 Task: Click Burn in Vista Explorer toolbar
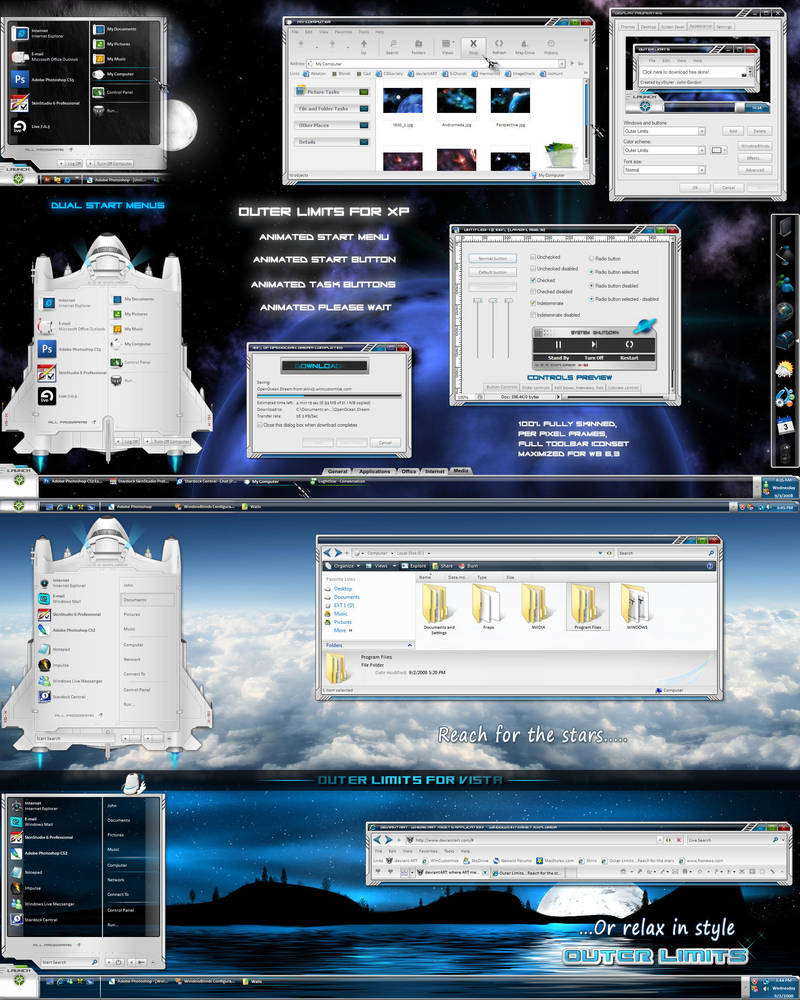click(x=468, y=566)
